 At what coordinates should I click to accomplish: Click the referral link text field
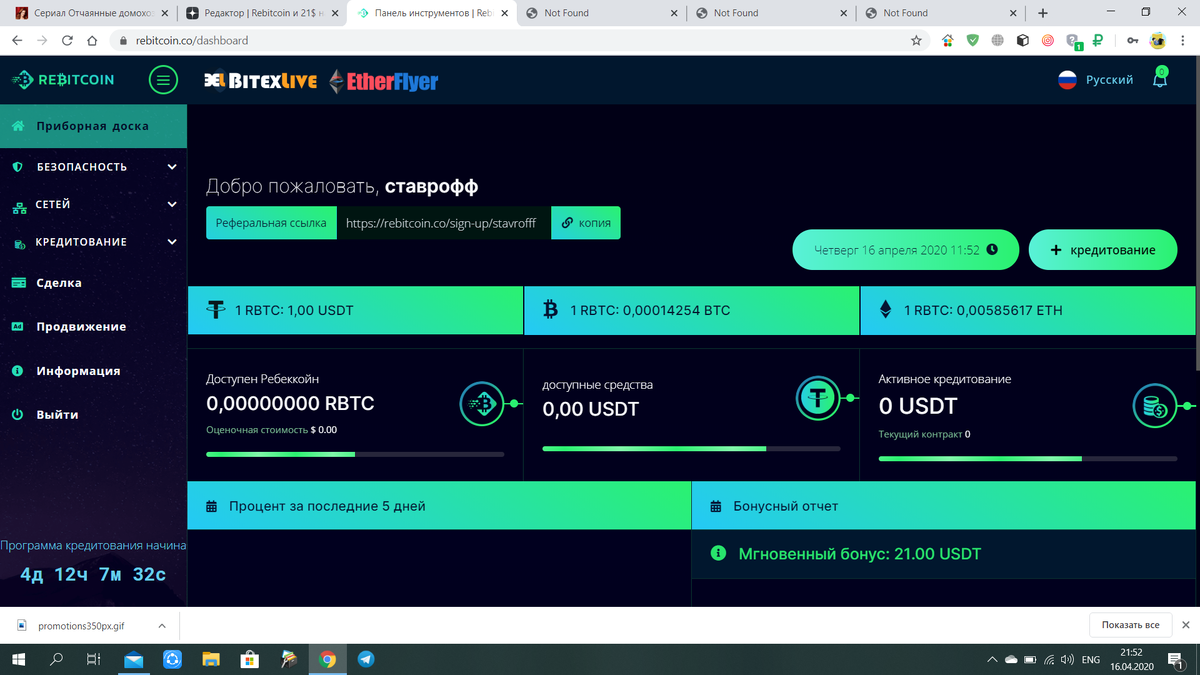[x=444, y=223]
